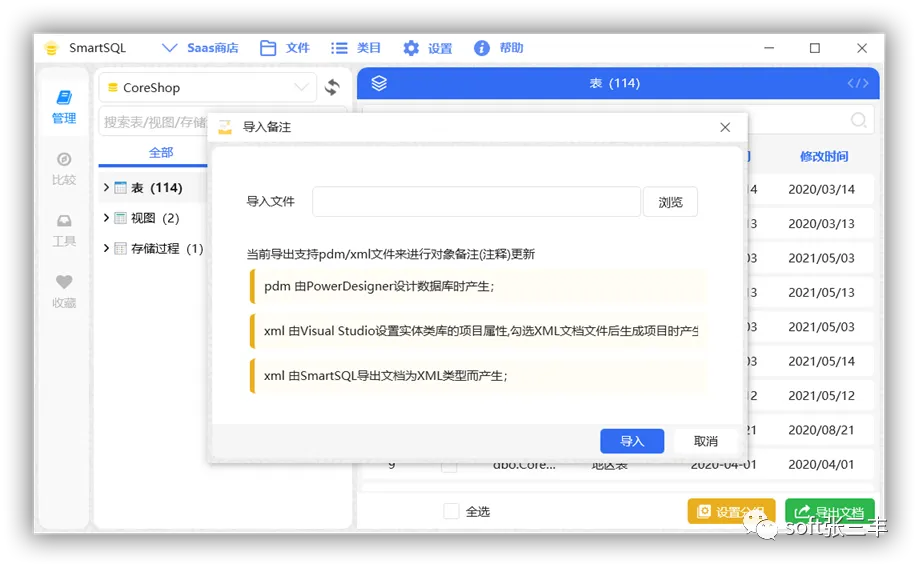
Task: Minimize the SmartSQL window
Action: (x=769, y=48)
